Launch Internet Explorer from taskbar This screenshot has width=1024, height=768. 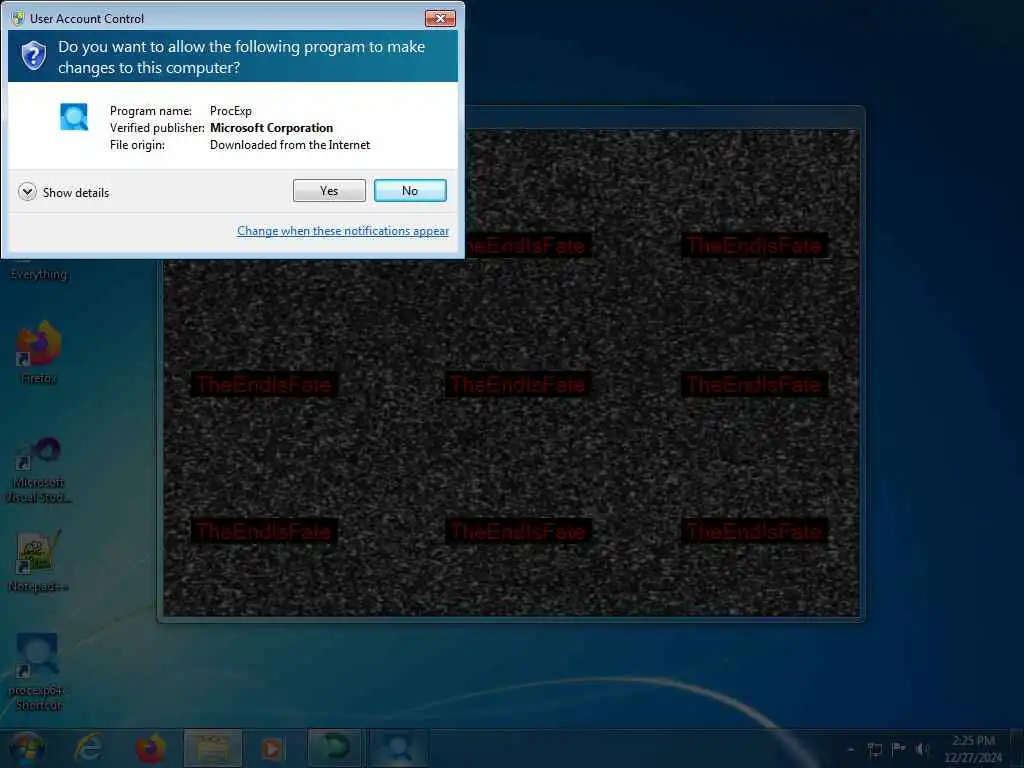click(x=88, y=748)
